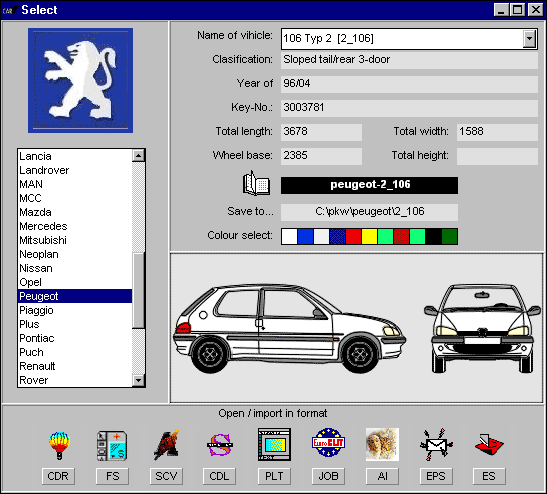Image resolution: width=547 pixels, height=494 pixels.
Task: Choose the blue patterned colour swatch
Action: 337,237
